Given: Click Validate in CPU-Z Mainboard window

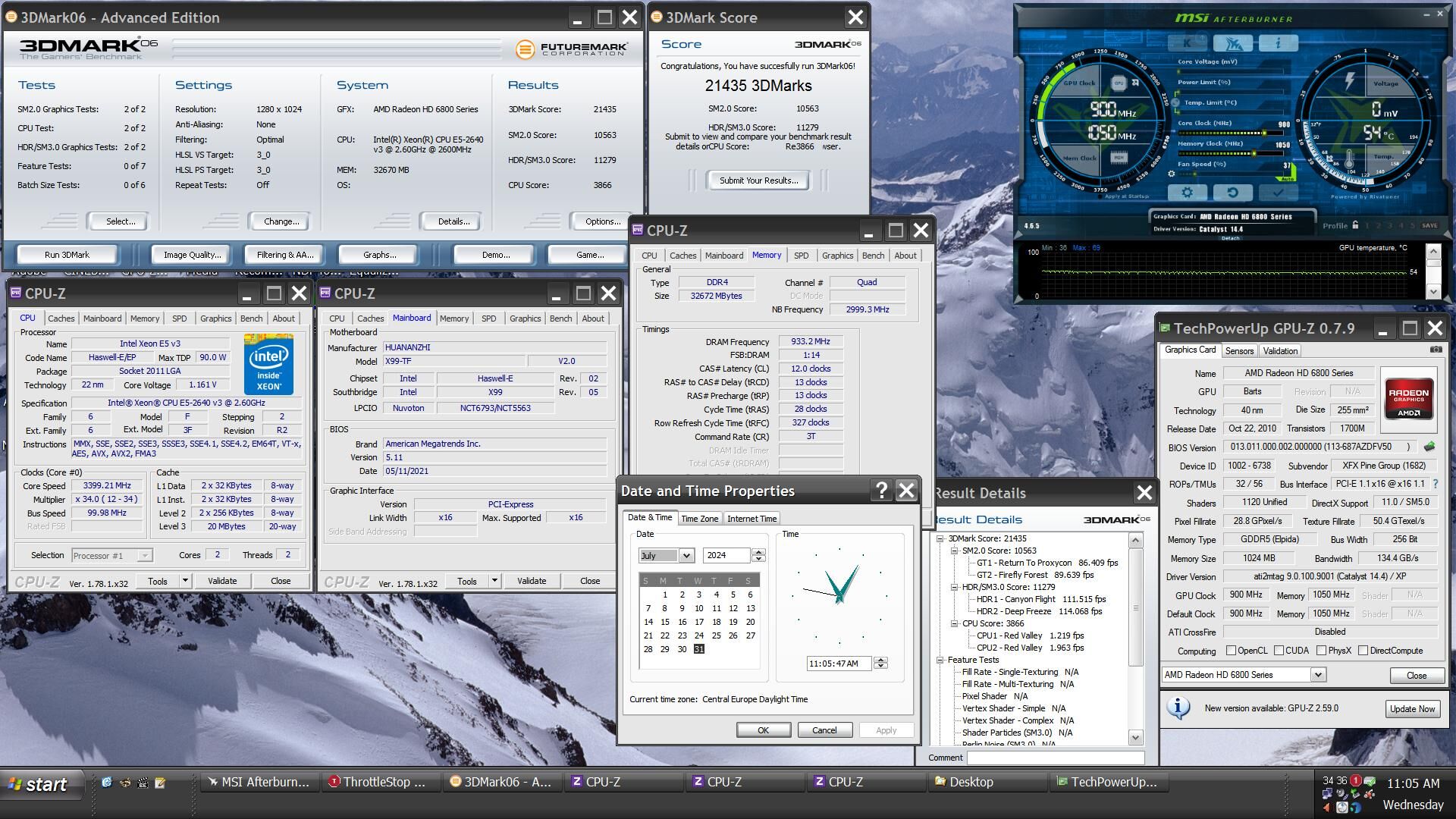Looking at the screenshot, I should tap(532, 581).
